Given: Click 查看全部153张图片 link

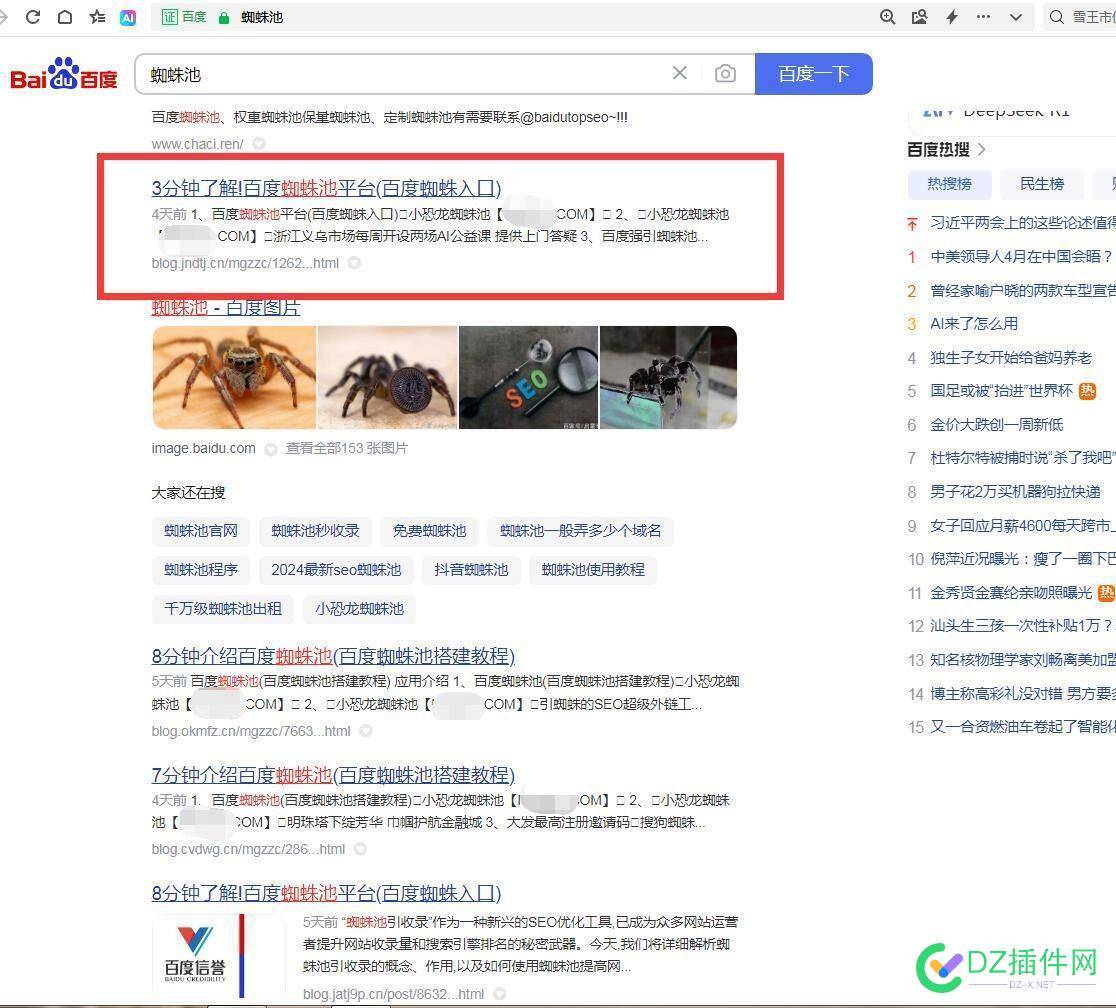Looking at the screenshot, I should click(347, 448).
